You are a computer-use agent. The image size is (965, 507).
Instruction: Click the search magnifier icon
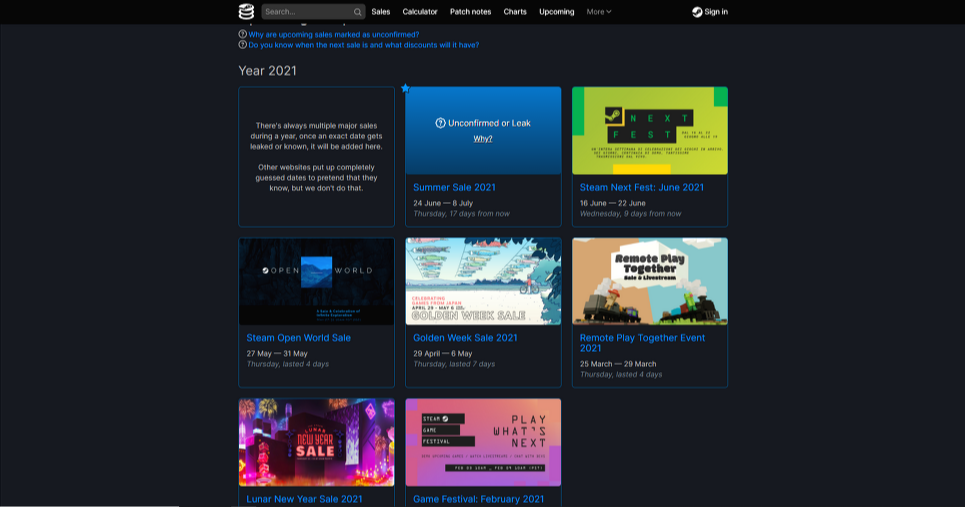click(x=358, y=12)
